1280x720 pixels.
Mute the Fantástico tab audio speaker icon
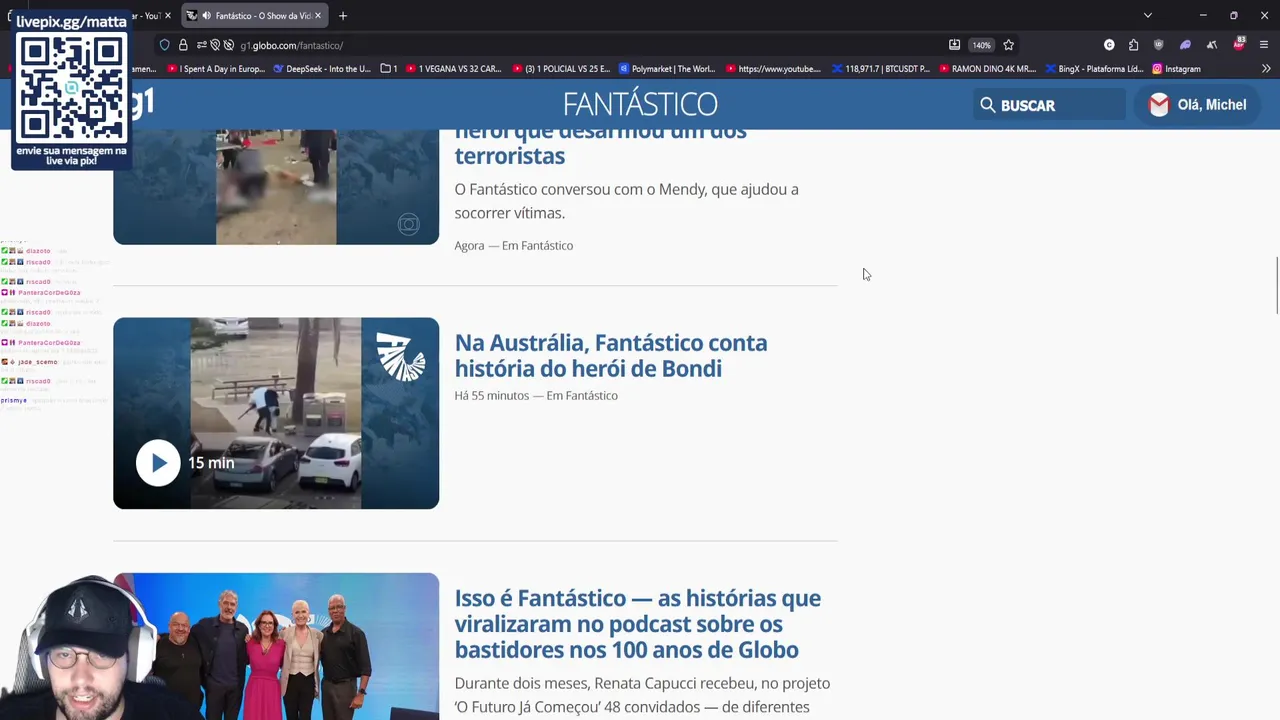click(x=205, y=15)
